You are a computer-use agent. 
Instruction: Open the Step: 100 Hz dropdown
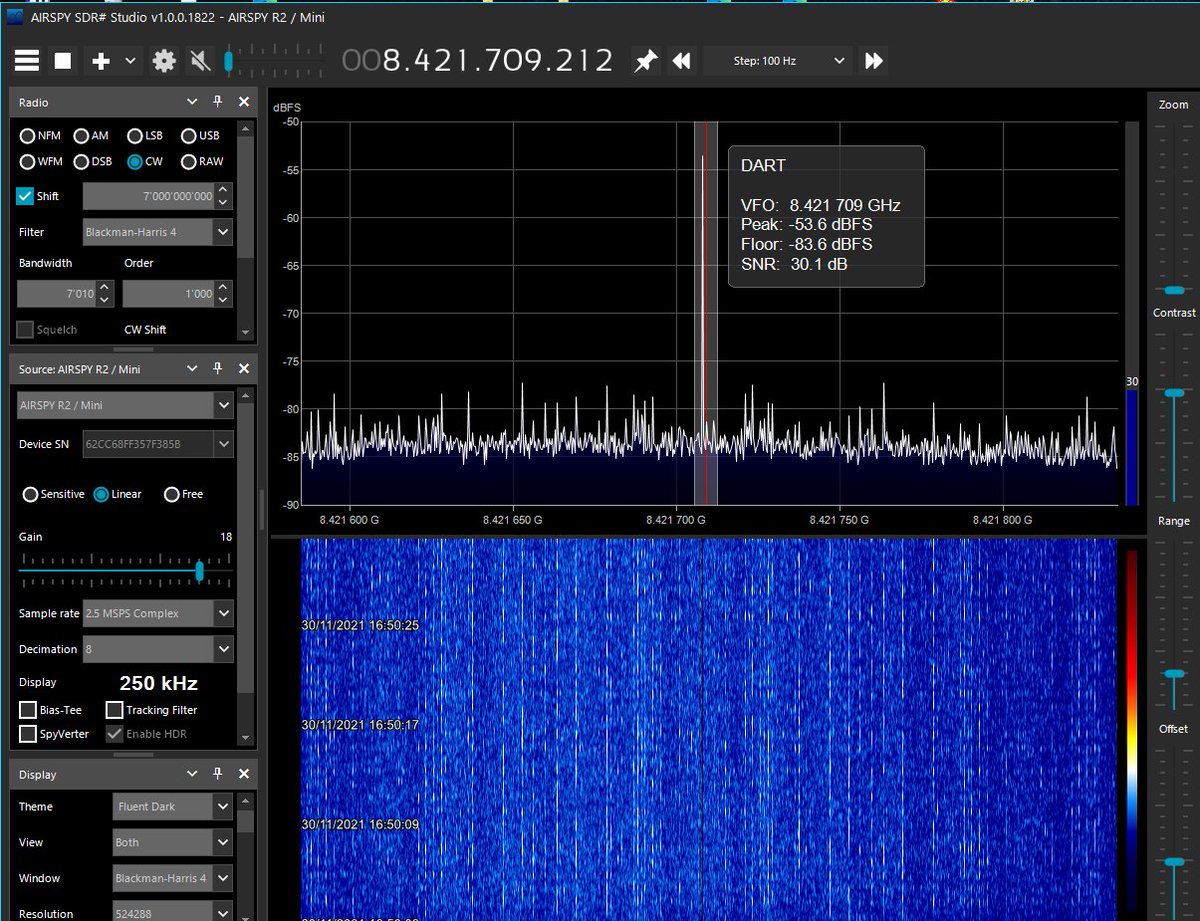click(x=777, y=61)
